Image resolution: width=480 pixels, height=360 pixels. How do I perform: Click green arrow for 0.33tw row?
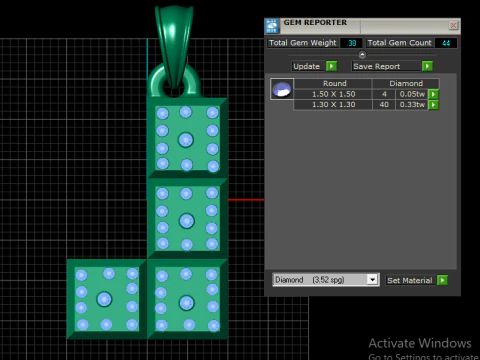tap(433, 105)
